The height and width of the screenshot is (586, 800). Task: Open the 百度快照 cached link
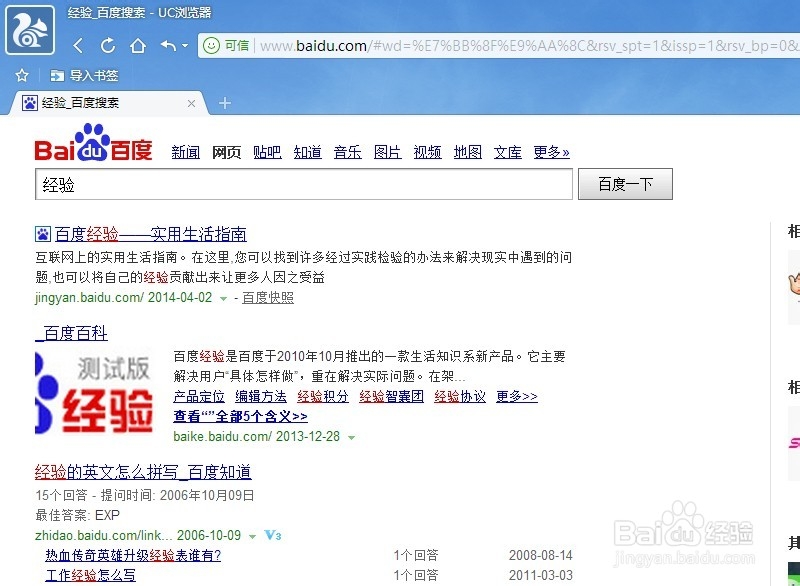pyautogui.click(x=268, y=297)
